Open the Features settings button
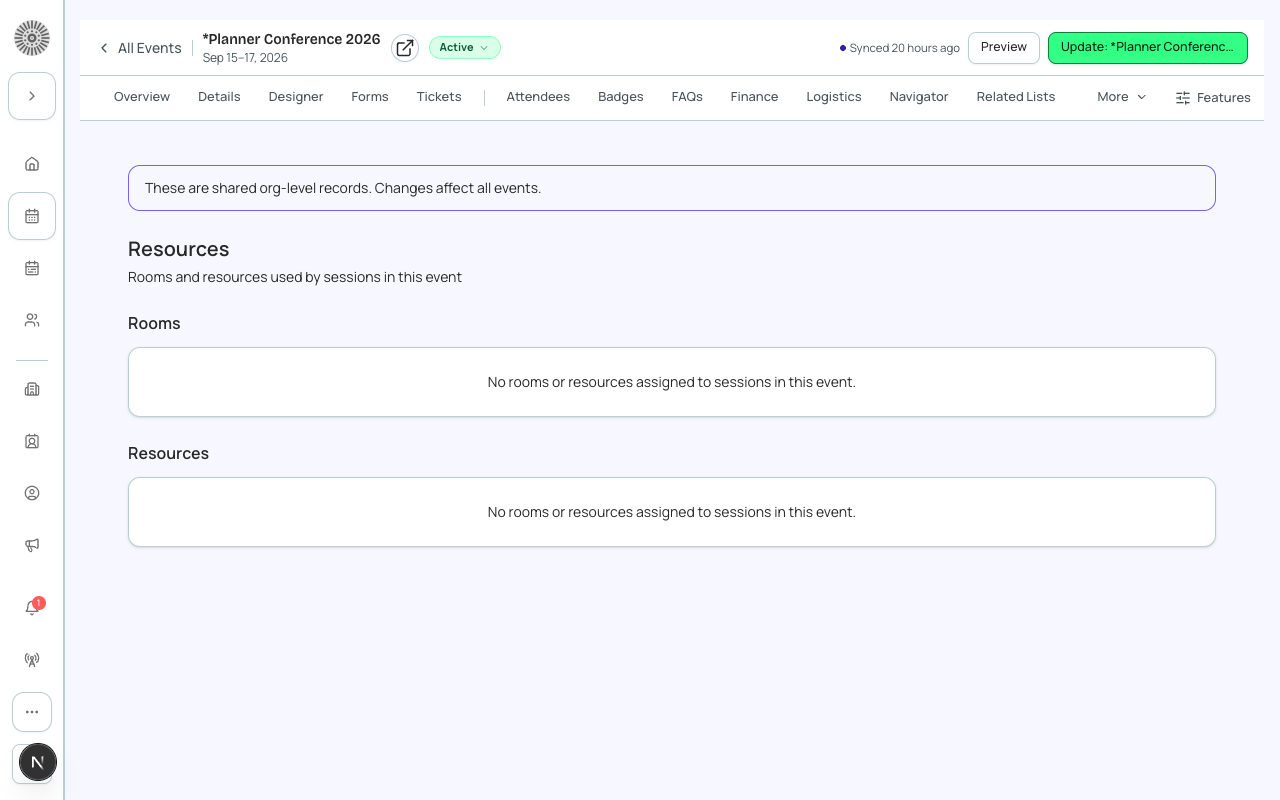This screenshot has width=1280, height=800. (x=1213, y=98)
